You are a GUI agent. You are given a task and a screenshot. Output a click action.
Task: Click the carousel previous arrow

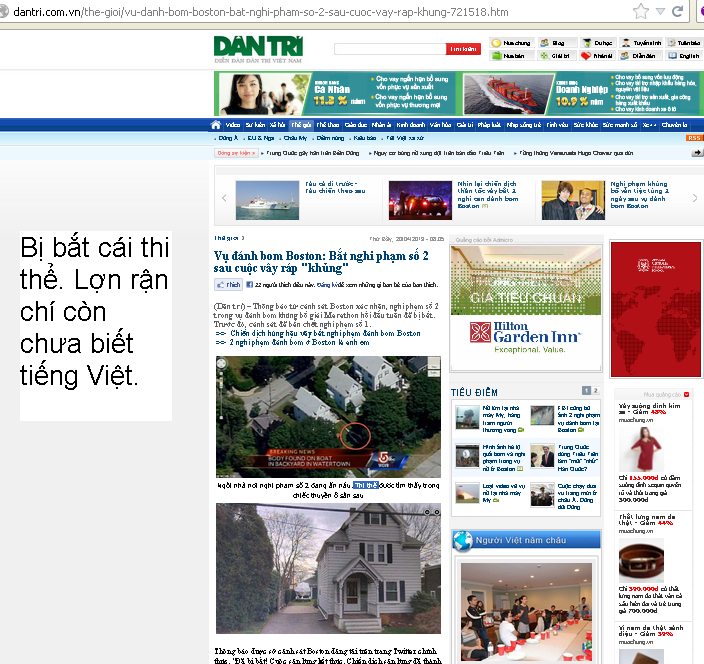click(224, 198)
